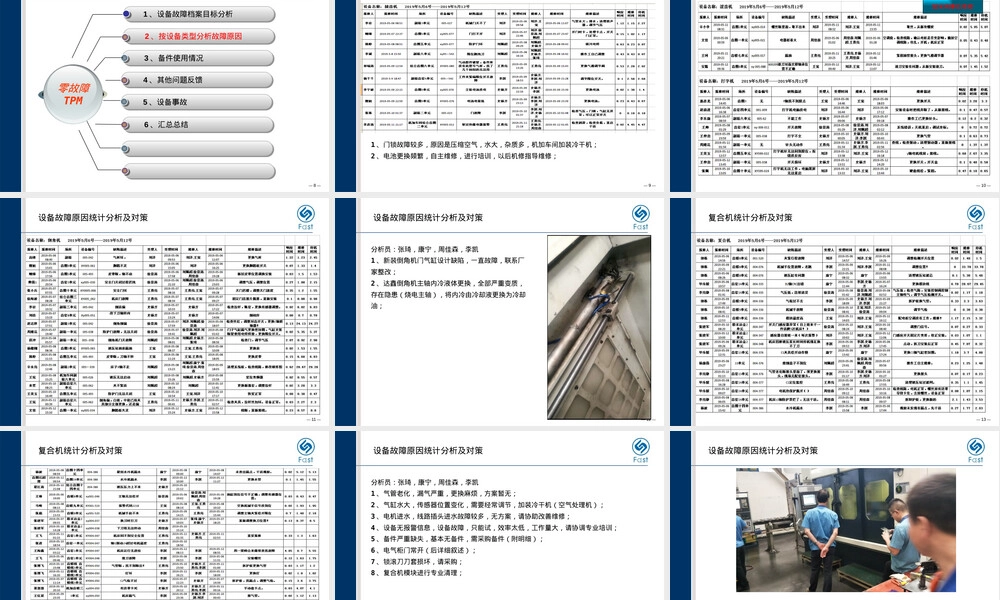The height and width of the screenshot is (600, 1000).
Task: Click the Fast logo on the bottom 复合机 table slide
Action: click(305, 450)
